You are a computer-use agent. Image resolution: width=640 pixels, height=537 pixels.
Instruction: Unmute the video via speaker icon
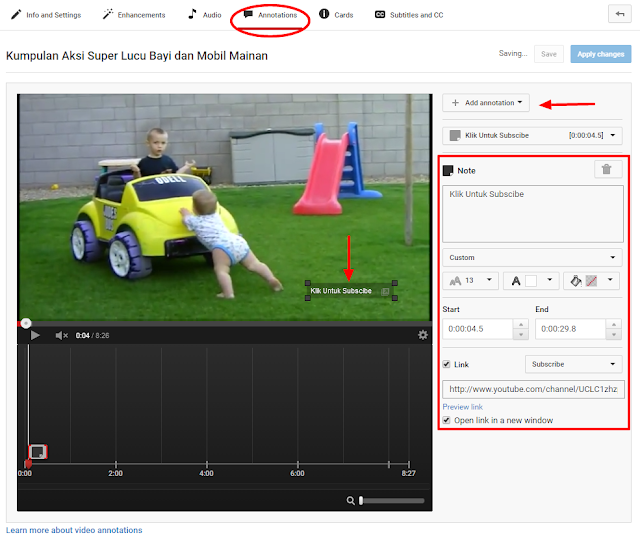click(x=62, y=335)
